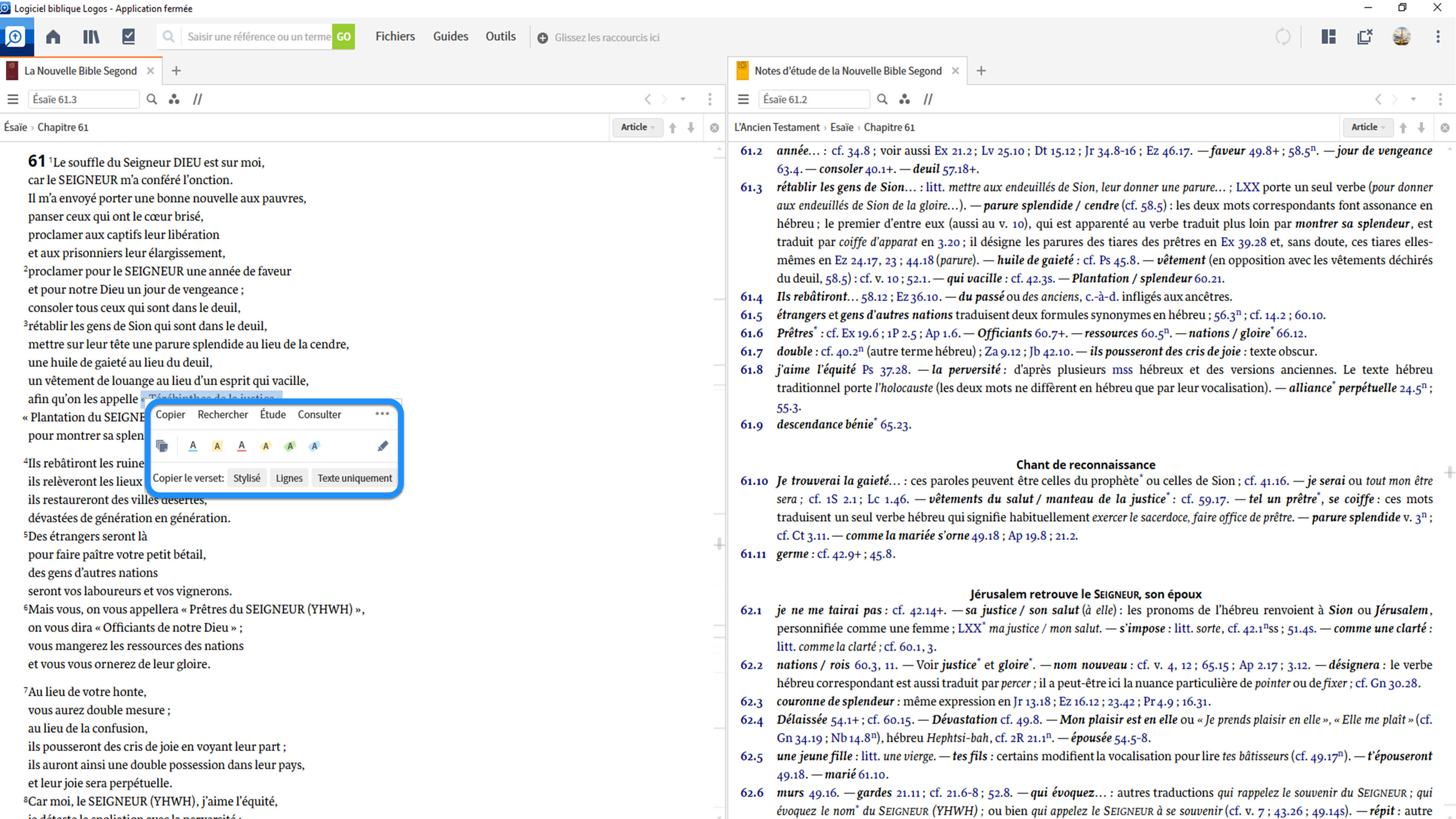Image resolution: width=1456 pixels, height=819 pixels.
Task: Apply green marker highlight style
Action: [290, 446]
